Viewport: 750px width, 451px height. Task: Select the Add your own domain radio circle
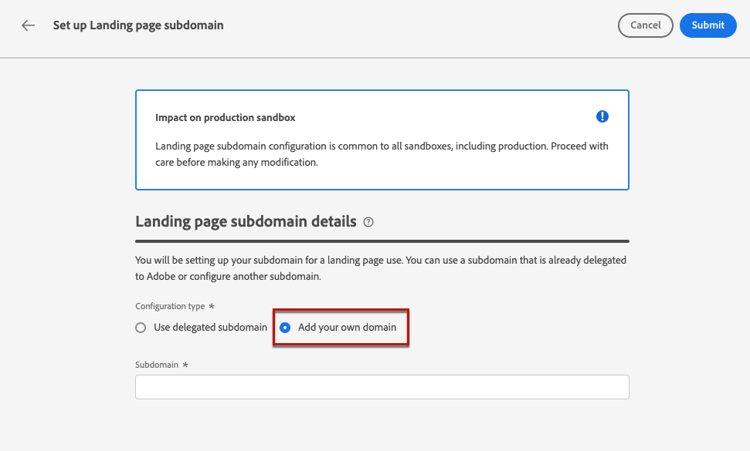pos(285,328)
